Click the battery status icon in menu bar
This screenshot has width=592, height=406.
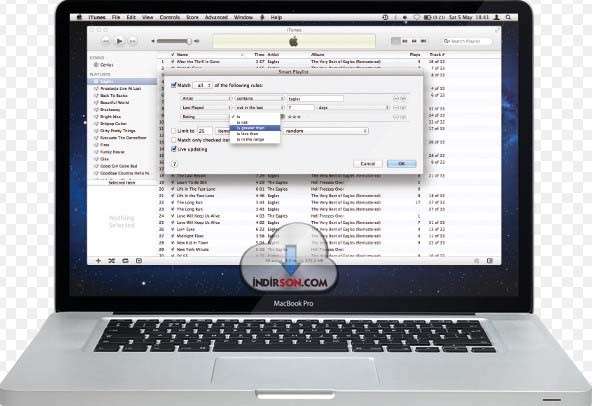click(428, 17)
